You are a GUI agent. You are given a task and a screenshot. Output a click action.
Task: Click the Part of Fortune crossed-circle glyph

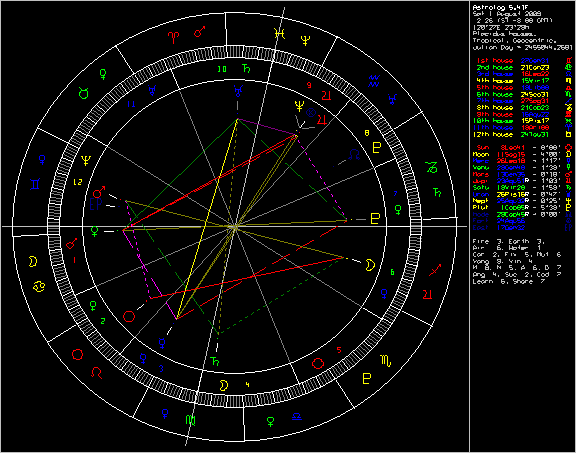point(311,113)
